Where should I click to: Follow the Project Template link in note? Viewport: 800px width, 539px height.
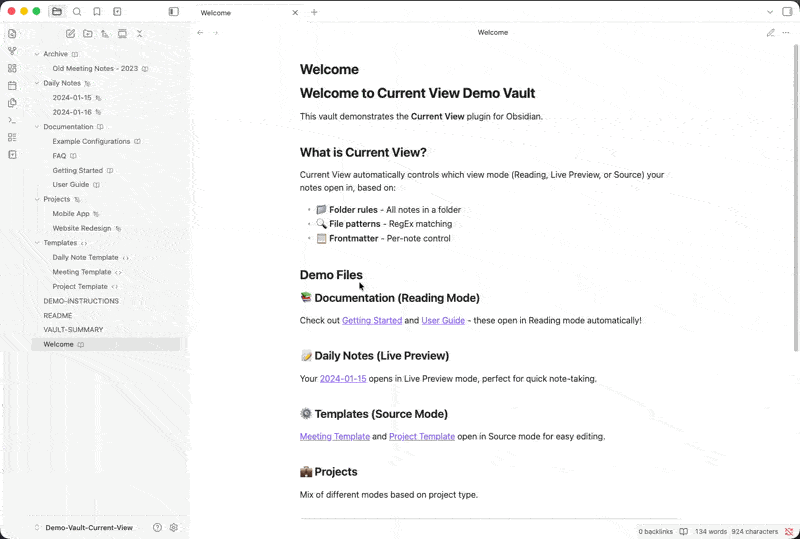(422, 436)
